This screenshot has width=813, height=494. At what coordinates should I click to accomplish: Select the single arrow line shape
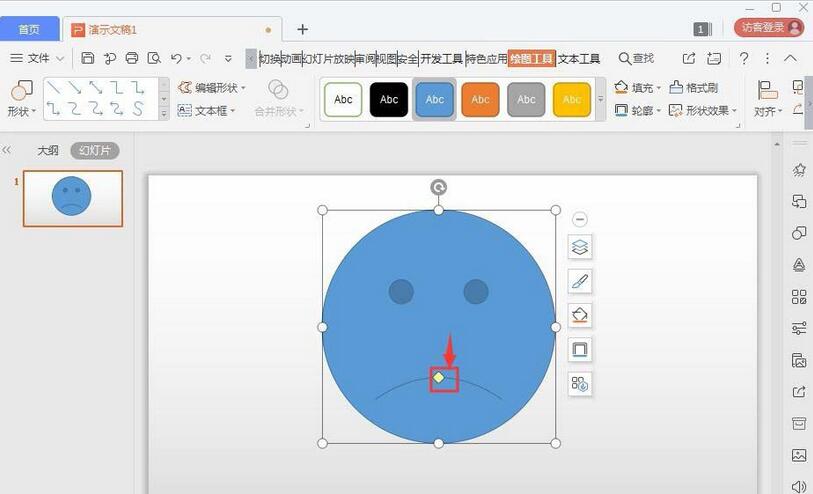(75, 88)
